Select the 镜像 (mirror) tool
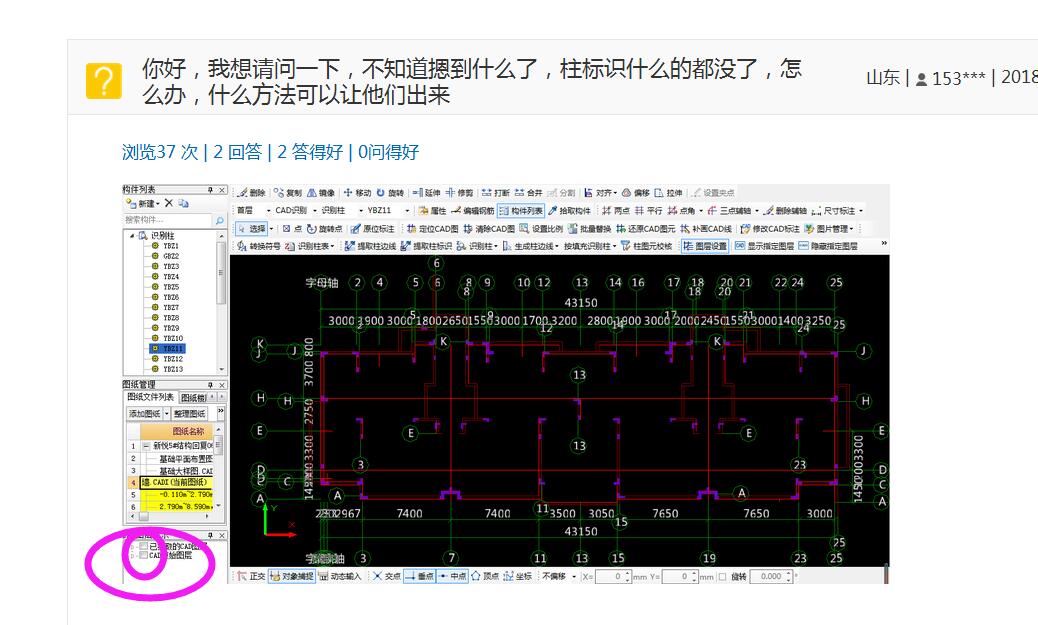1038x625 pixels. tap(320, 193)
